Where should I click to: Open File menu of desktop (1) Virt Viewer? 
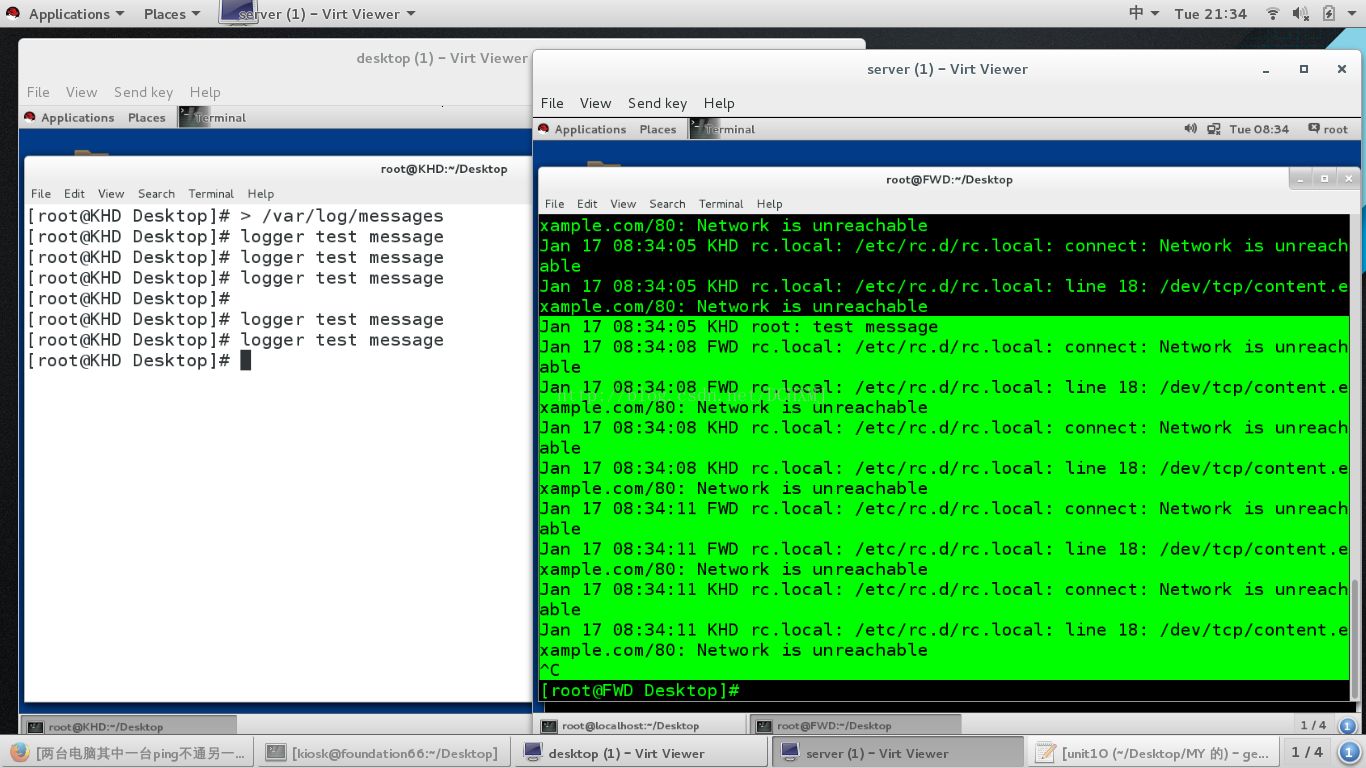(x=38, y=92)
